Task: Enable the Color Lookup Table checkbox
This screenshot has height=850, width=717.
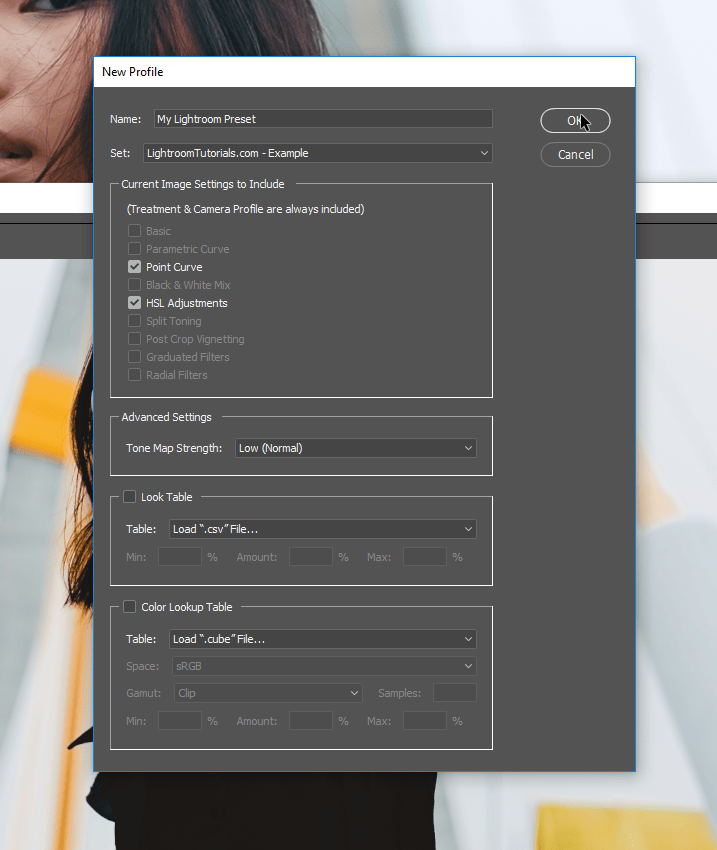Action: coord(130,607)
